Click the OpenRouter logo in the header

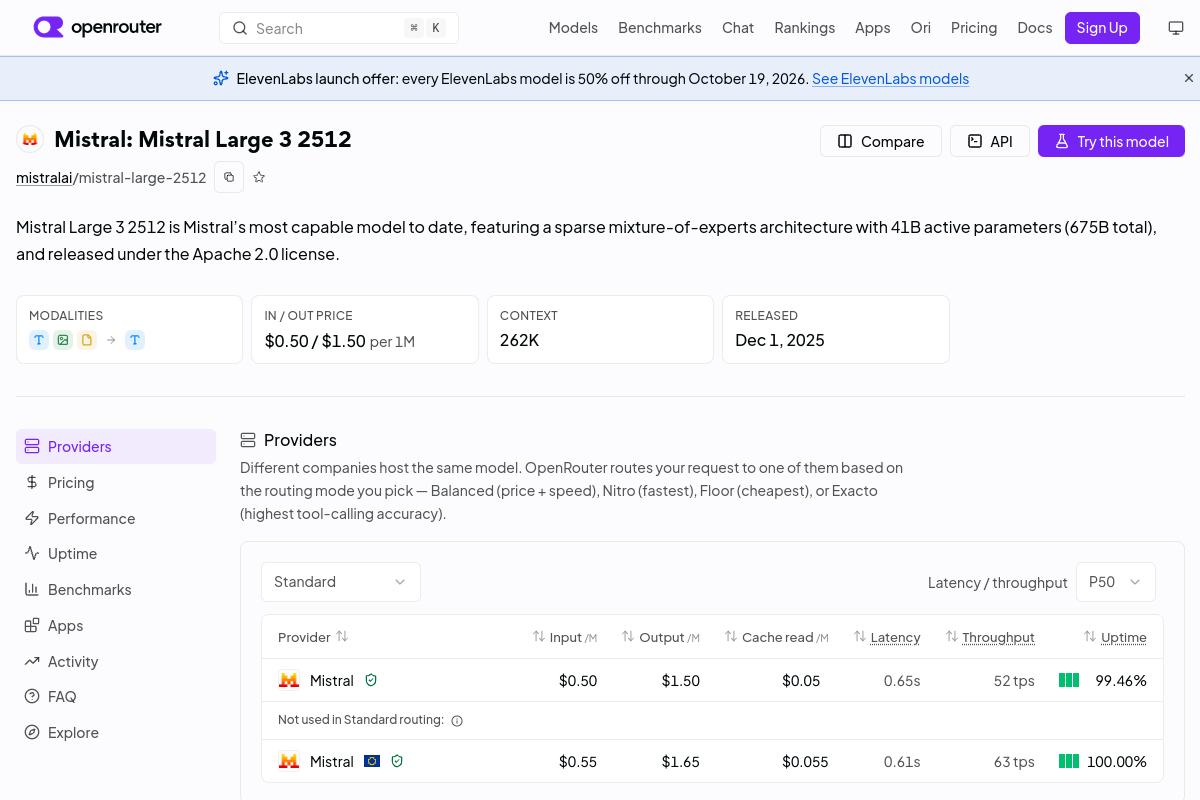(97, 27)
